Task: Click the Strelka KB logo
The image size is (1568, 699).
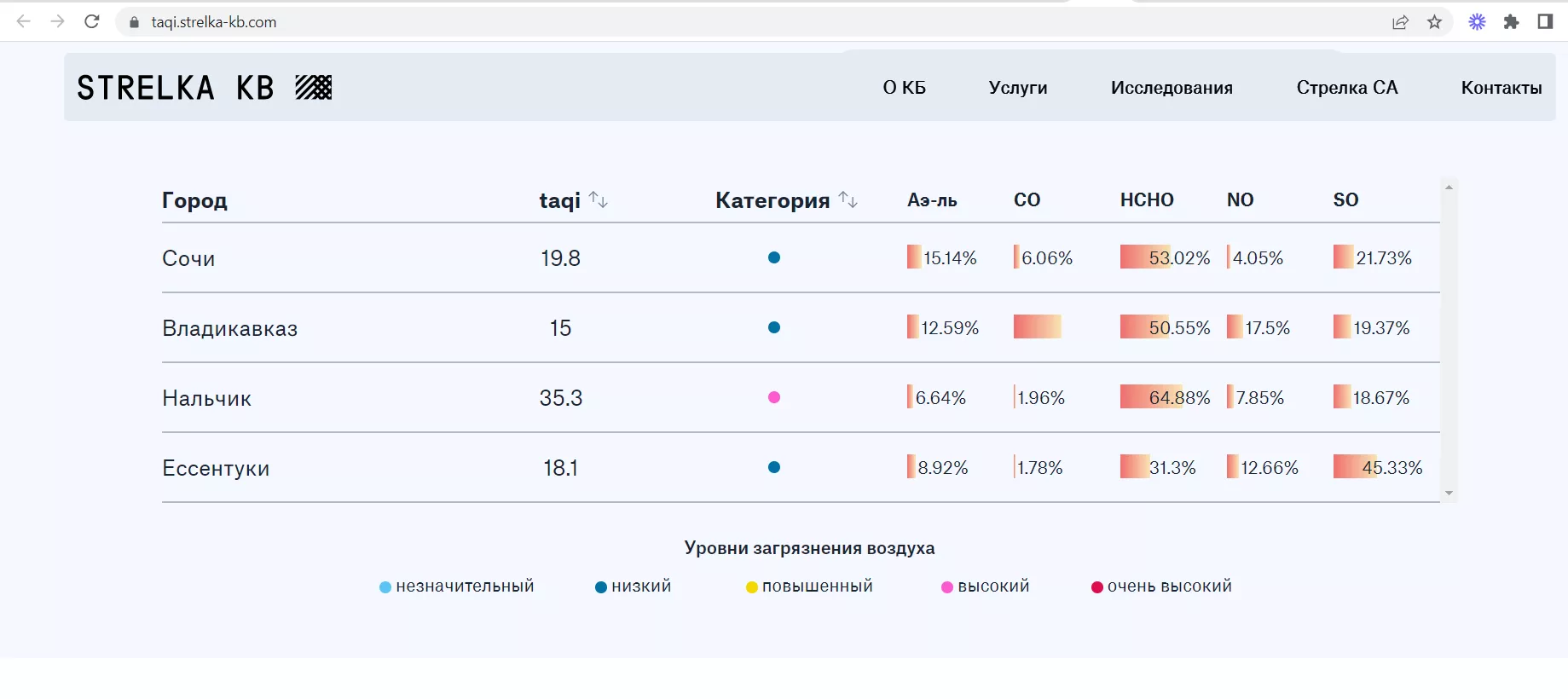Action: pyautogui.click(x=205, y=88)
